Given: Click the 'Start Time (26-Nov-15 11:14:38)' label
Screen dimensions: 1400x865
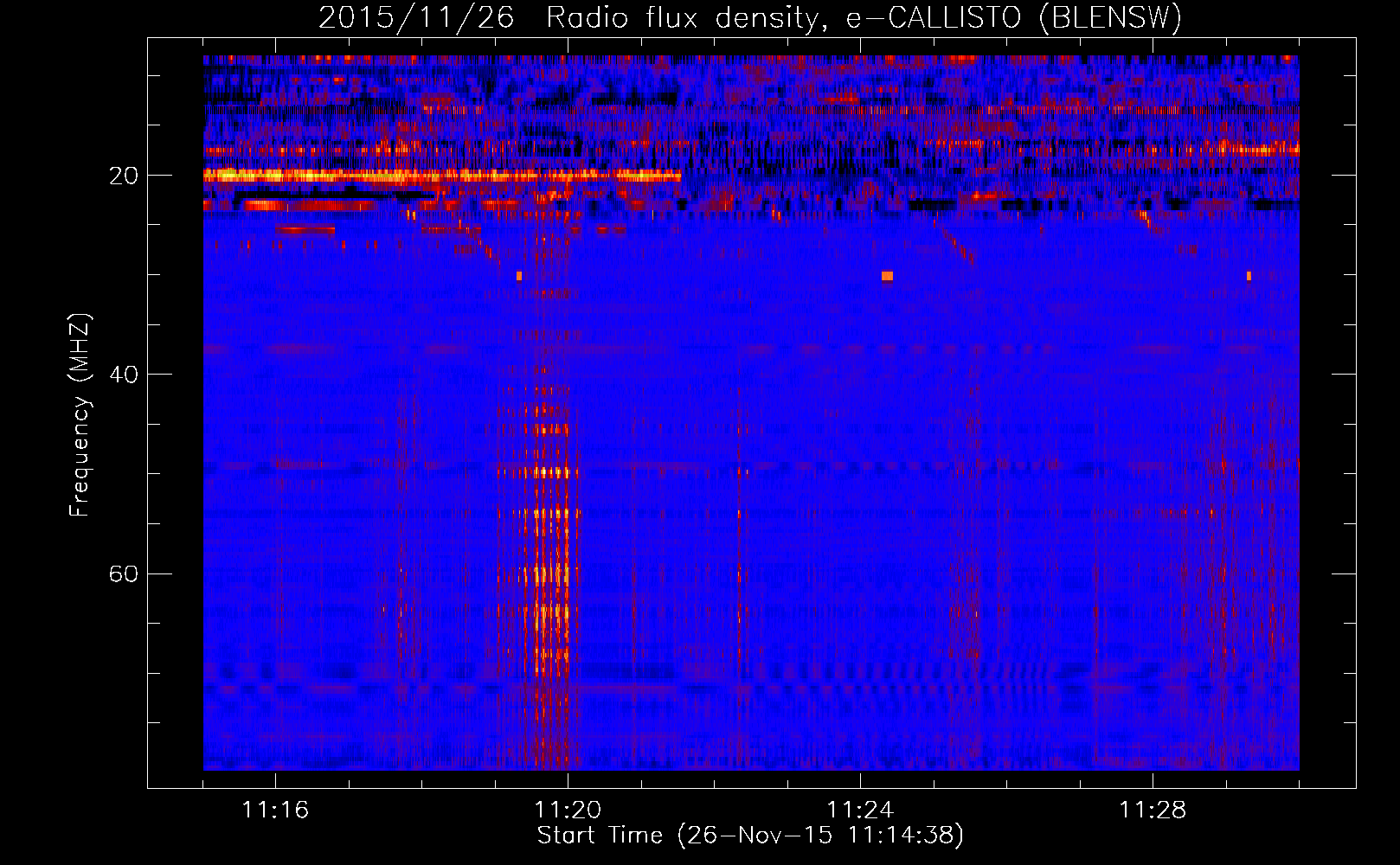Looking at the screenshot, I should (x=749, y=836).
